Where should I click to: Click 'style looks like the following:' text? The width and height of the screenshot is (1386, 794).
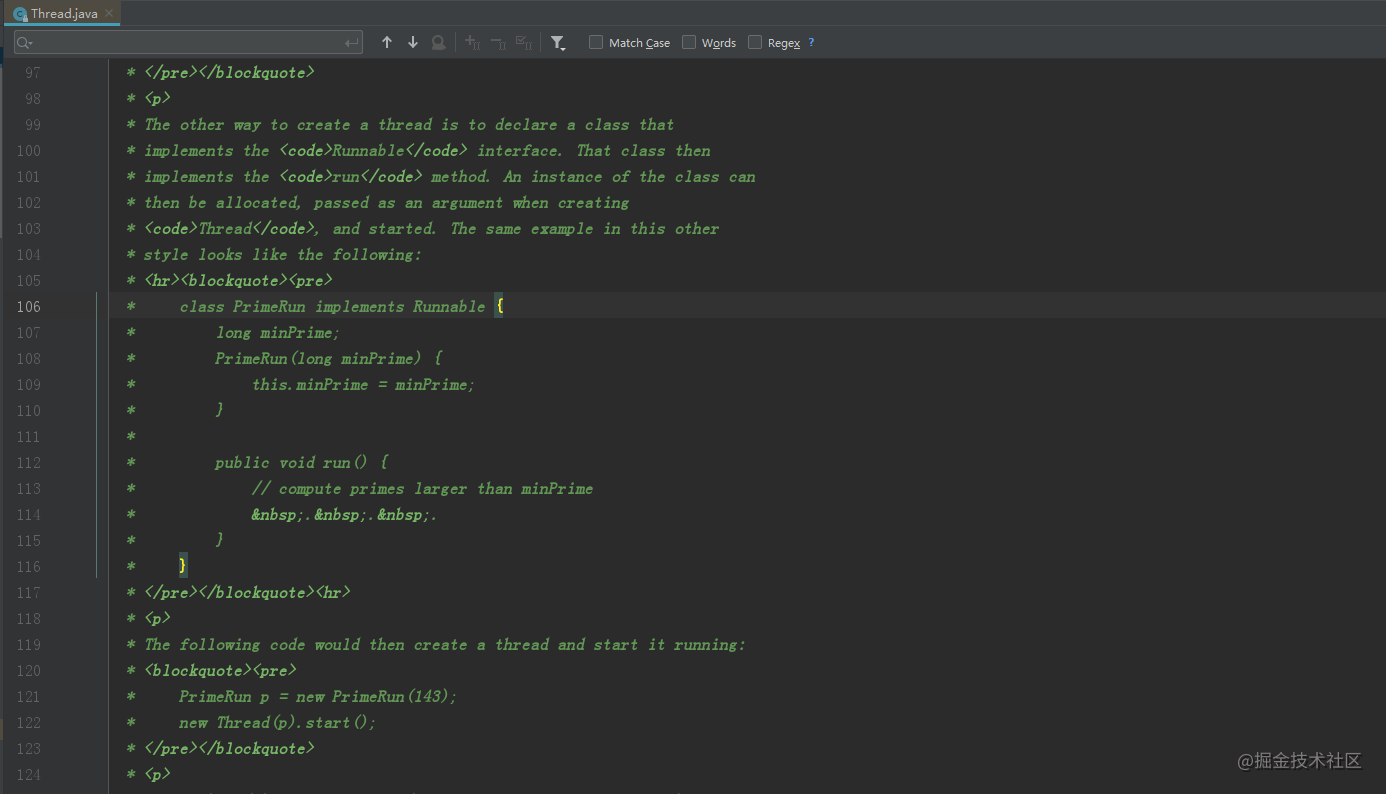283,254
